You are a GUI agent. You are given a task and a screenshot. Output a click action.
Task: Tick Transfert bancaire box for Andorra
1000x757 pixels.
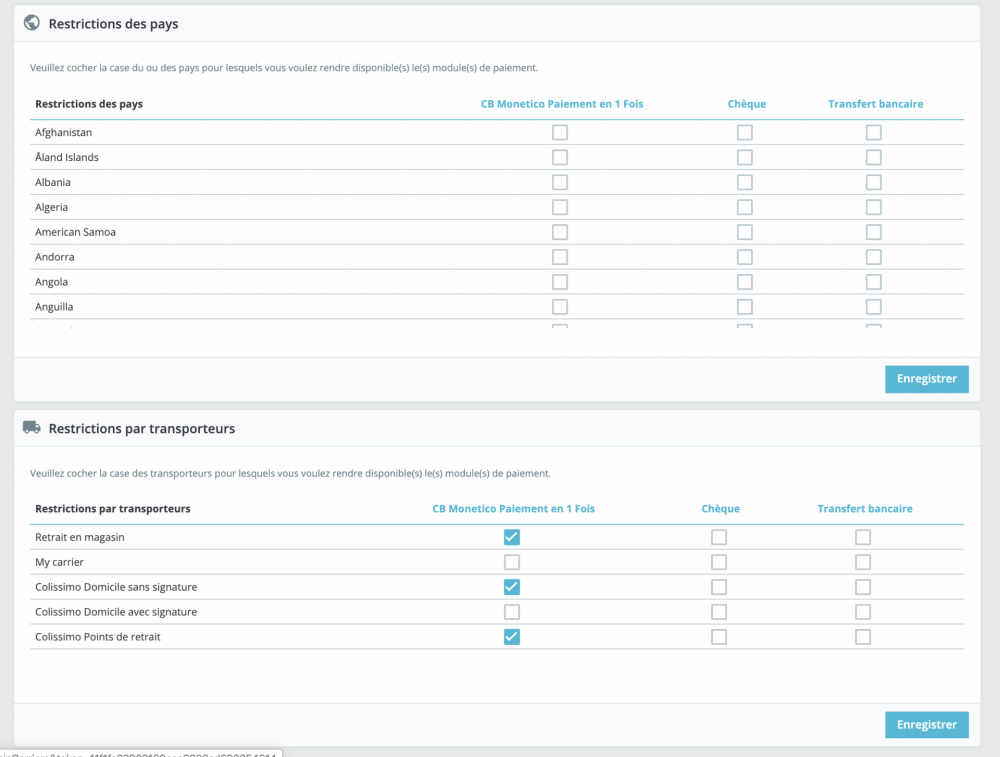(874, 257)
